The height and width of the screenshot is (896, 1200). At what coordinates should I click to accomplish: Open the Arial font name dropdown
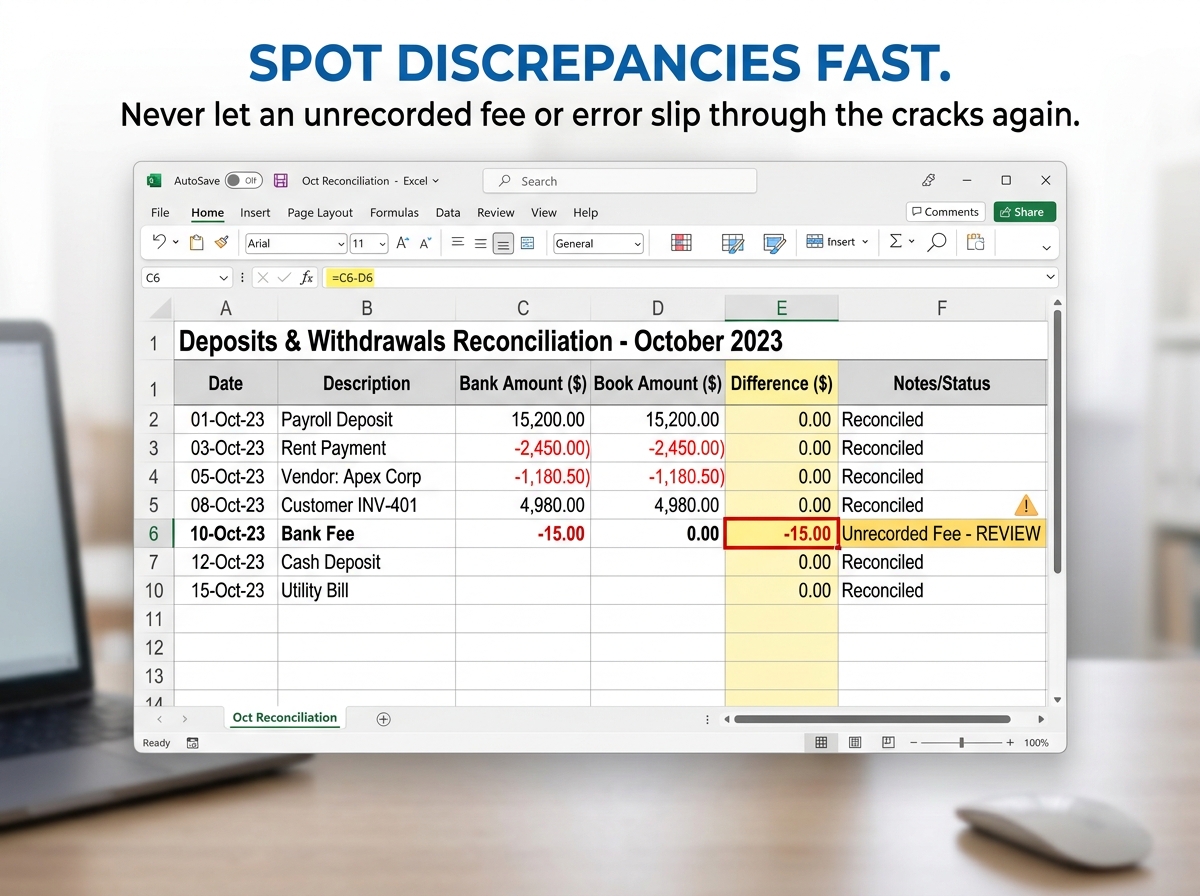(x=295, y=243)
